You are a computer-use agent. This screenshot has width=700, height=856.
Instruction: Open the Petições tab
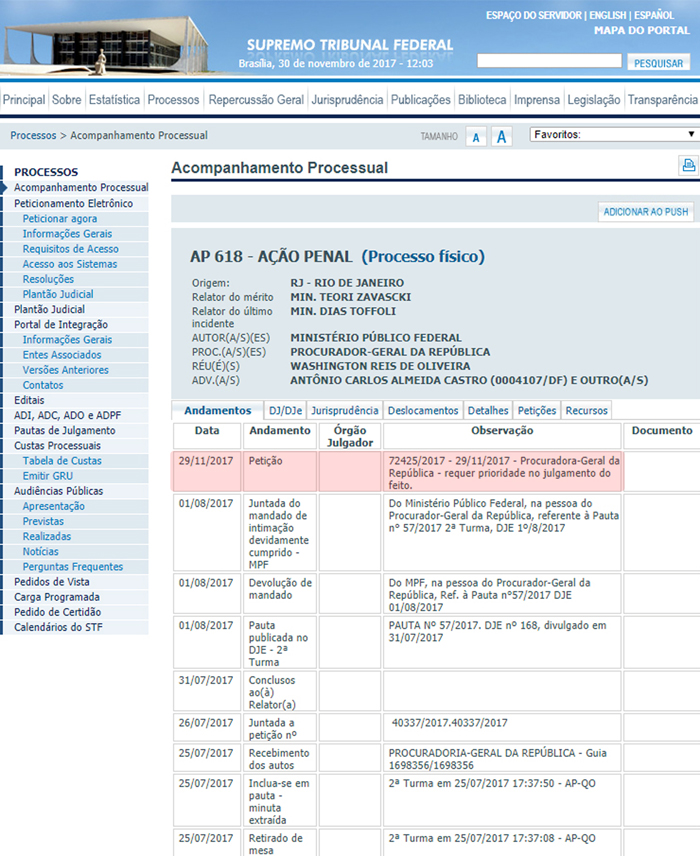[x=536, y=410]
